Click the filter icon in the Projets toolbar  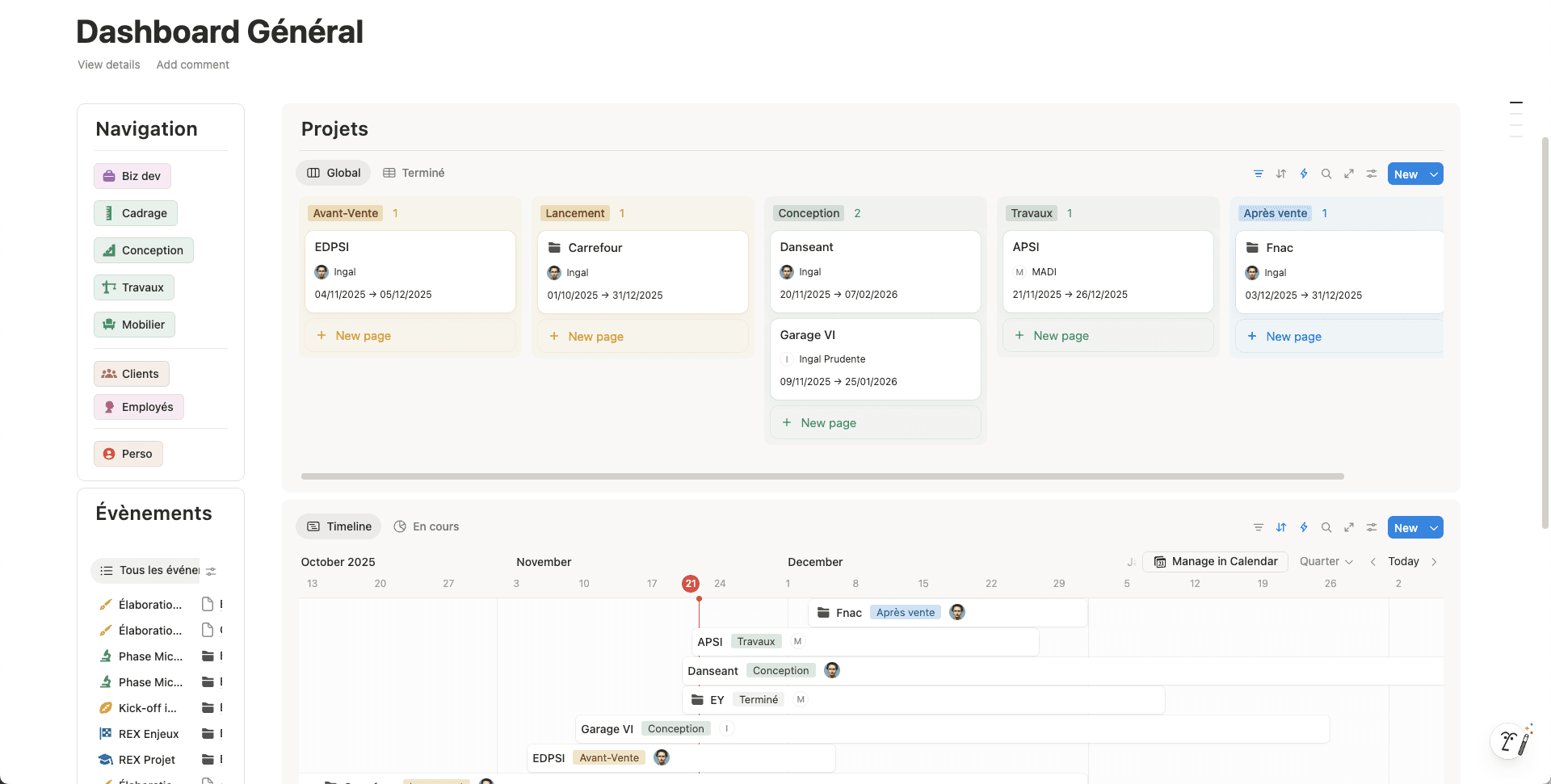1258,173
